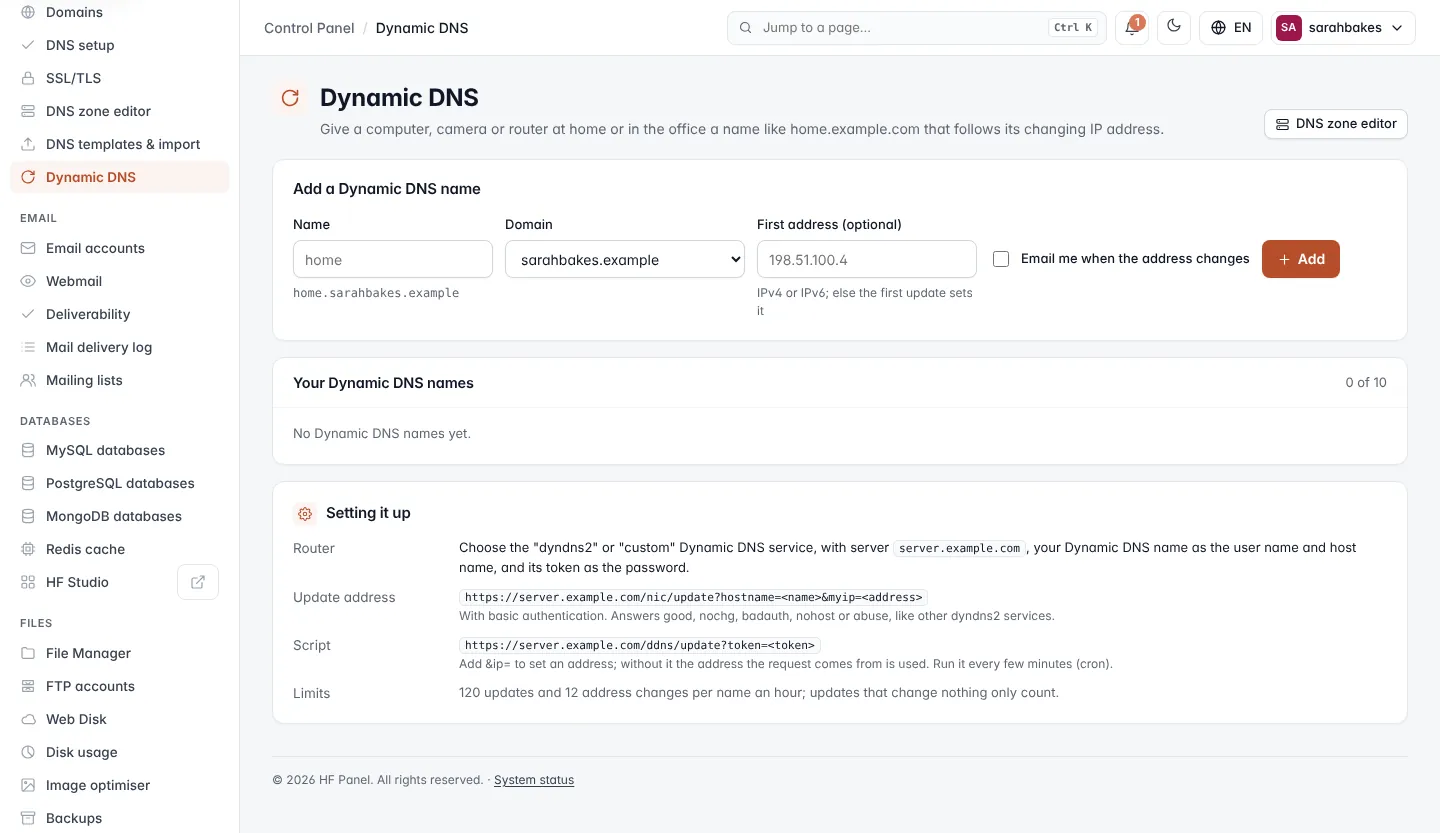
Task: Click the Disk usage clock icon
Action: pyautogui.click(x=28, y=752)
